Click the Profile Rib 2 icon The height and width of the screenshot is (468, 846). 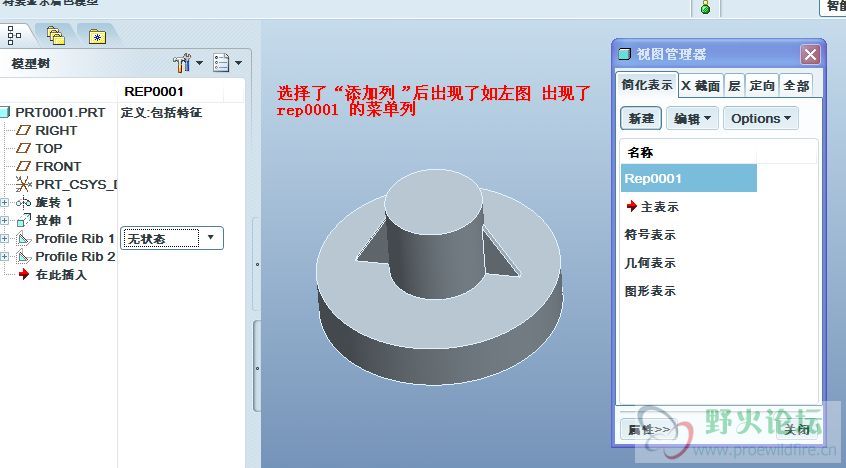point(23,256)
